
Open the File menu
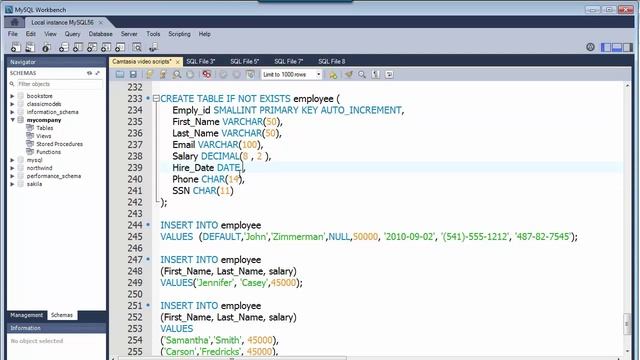[x=13, y=34]
